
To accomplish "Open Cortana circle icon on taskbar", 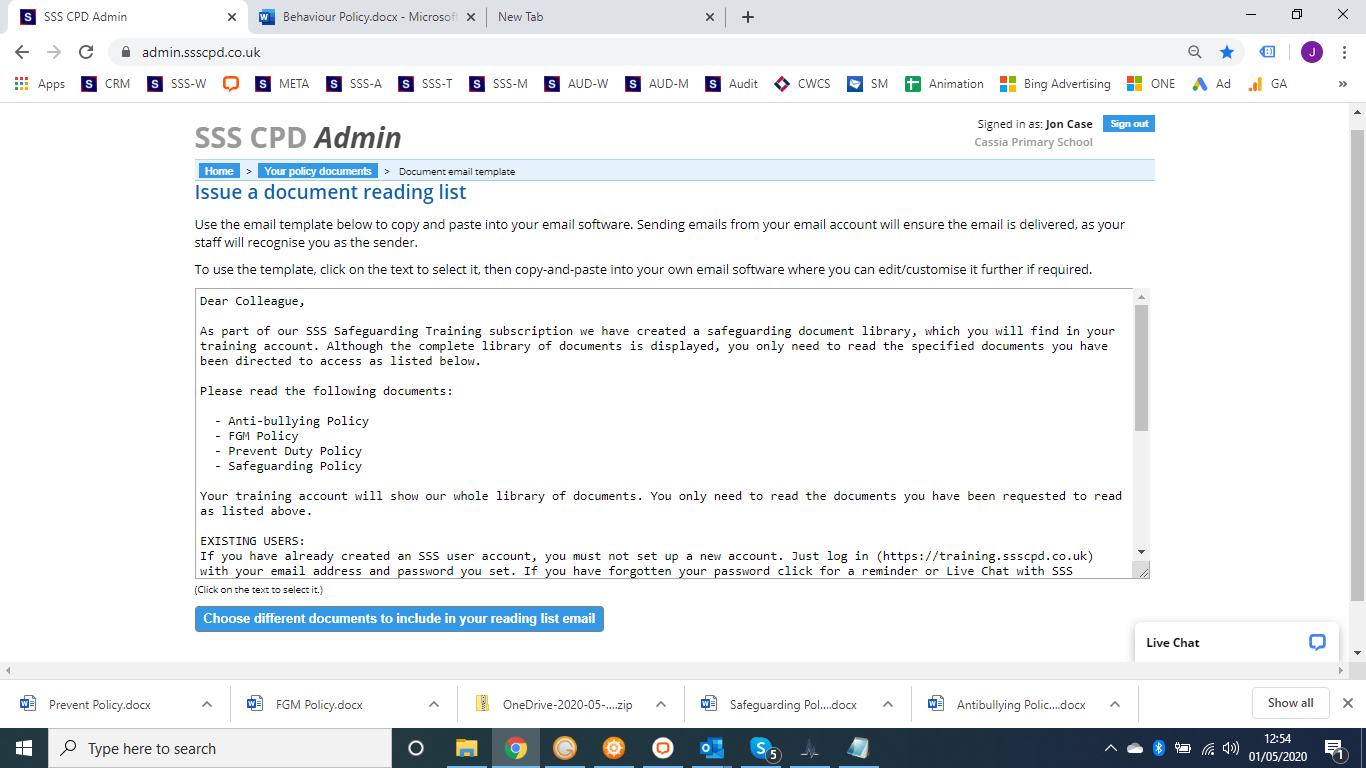I will click(x=416, y=748).
